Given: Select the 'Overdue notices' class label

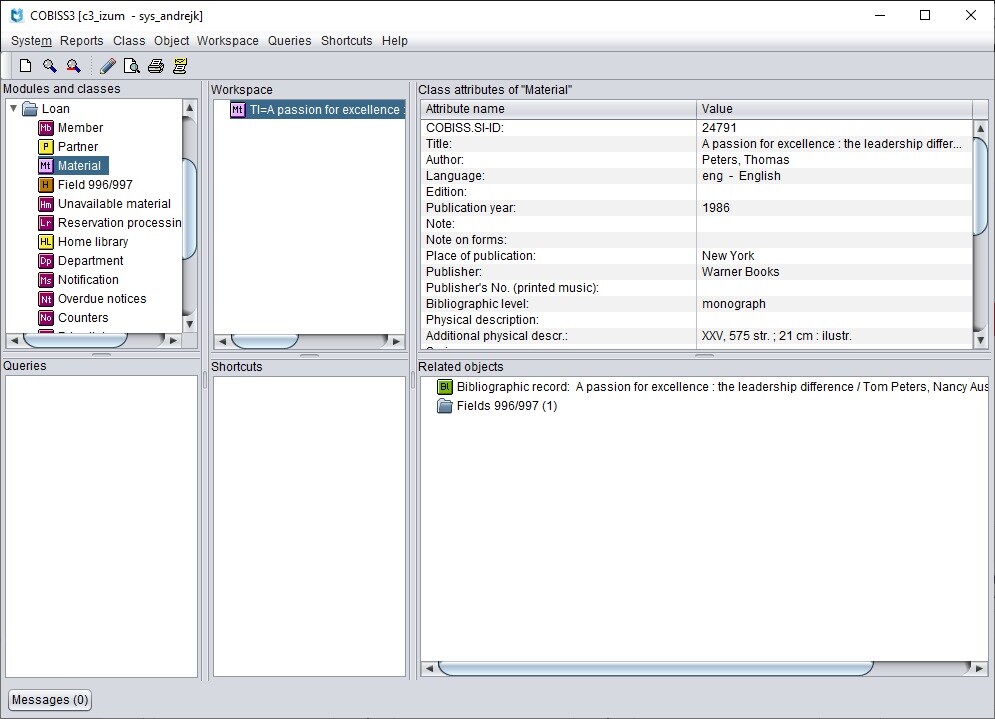Looking at the screenshot, I should tap(102, 299).
